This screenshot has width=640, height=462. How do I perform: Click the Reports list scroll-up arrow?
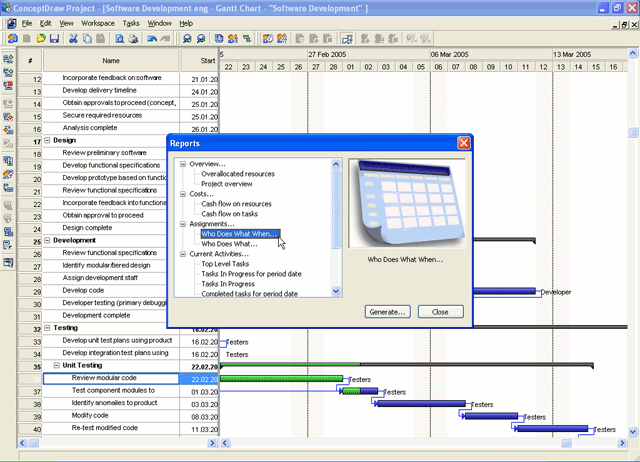click(336, 164)
